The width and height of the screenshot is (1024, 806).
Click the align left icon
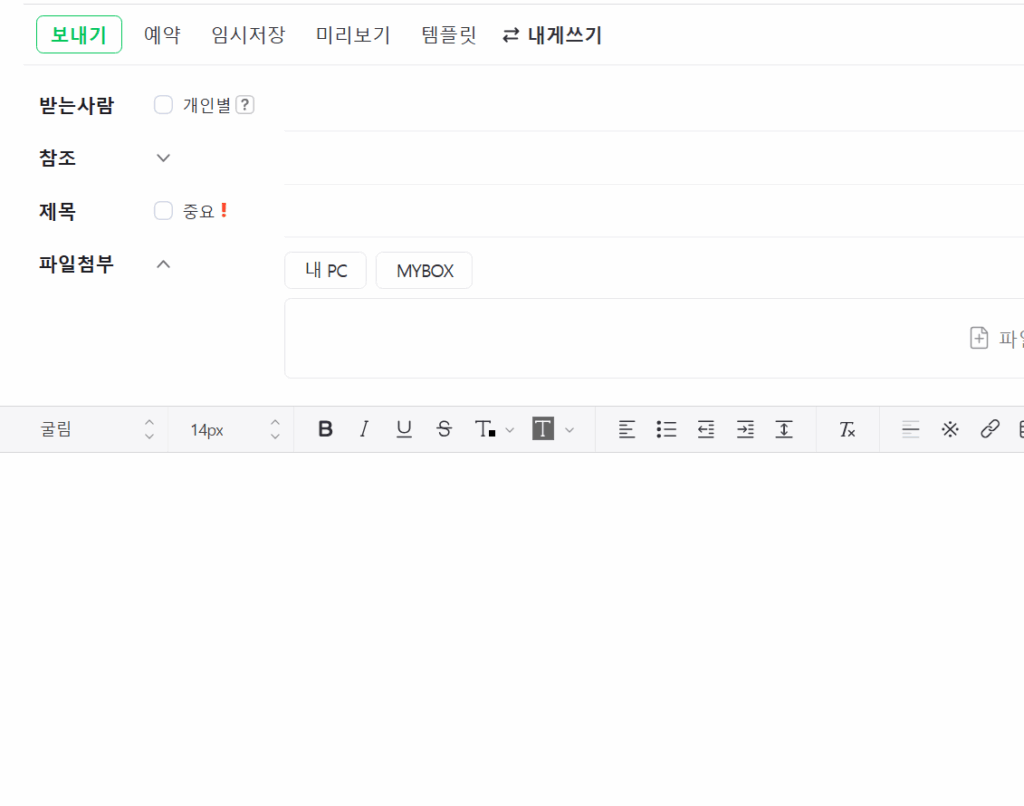627,429
